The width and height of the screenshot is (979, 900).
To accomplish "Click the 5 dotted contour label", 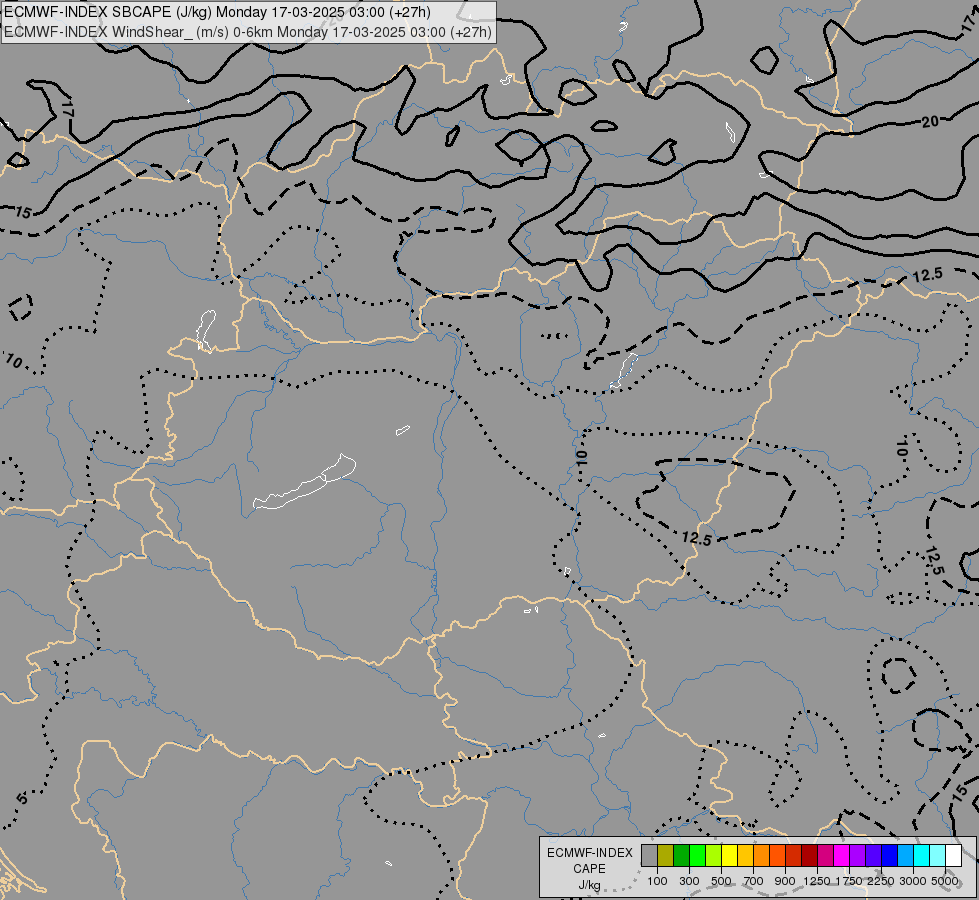I will (22, 798).
